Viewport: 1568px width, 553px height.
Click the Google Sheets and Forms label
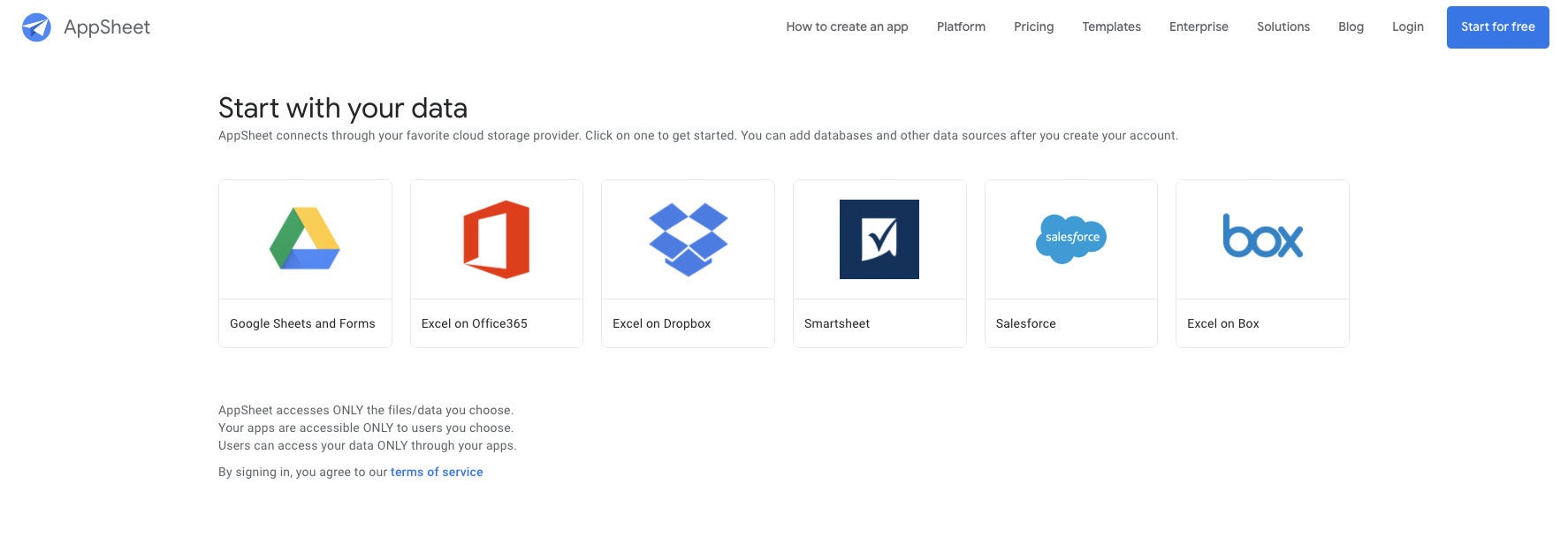[302, 323]
